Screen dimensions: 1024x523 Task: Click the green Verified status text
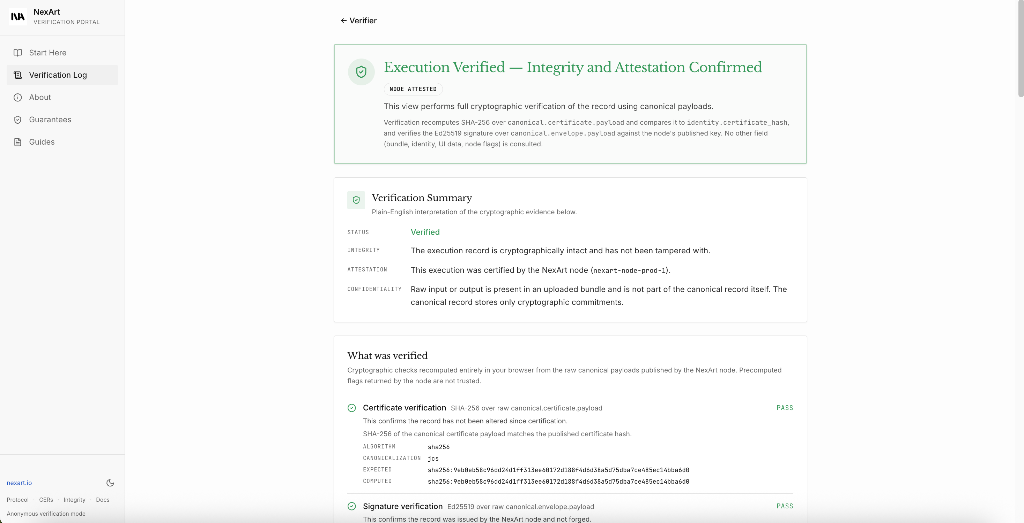coord(425,232)
